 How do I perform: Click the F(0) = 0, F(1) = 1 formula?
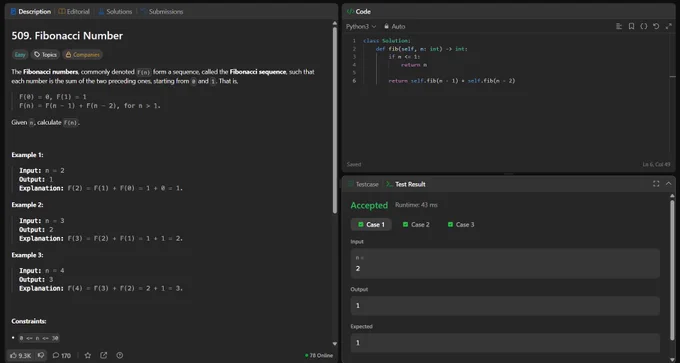pos(52,97)
